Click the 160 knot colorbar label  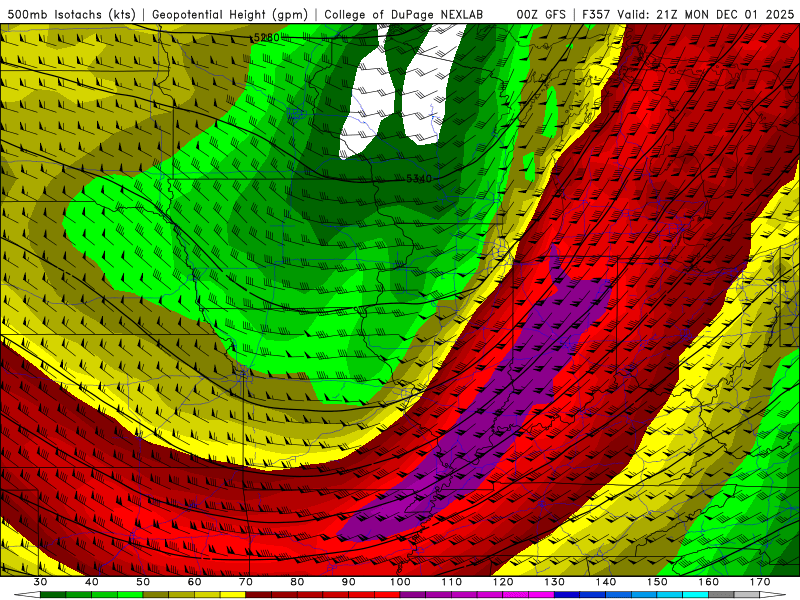coord(709,582)
